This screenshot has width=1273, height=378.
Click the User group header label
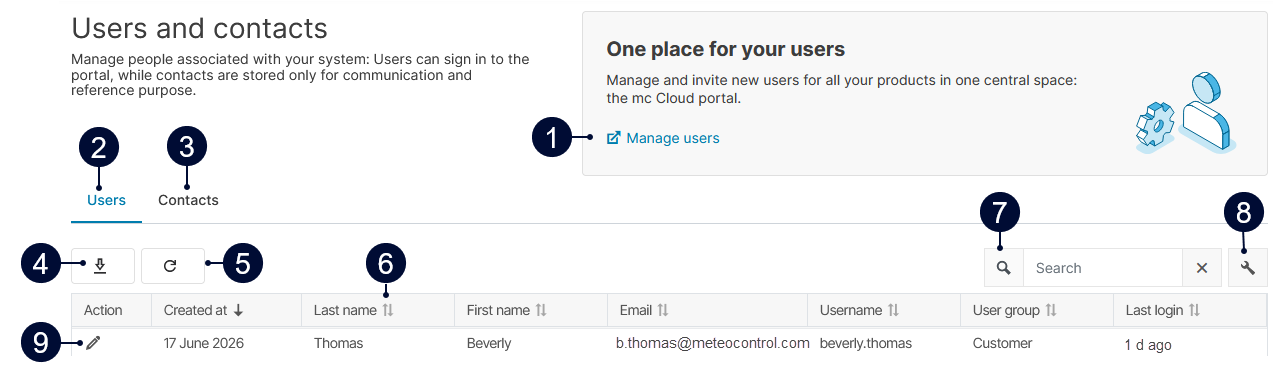click(1006, 311)
